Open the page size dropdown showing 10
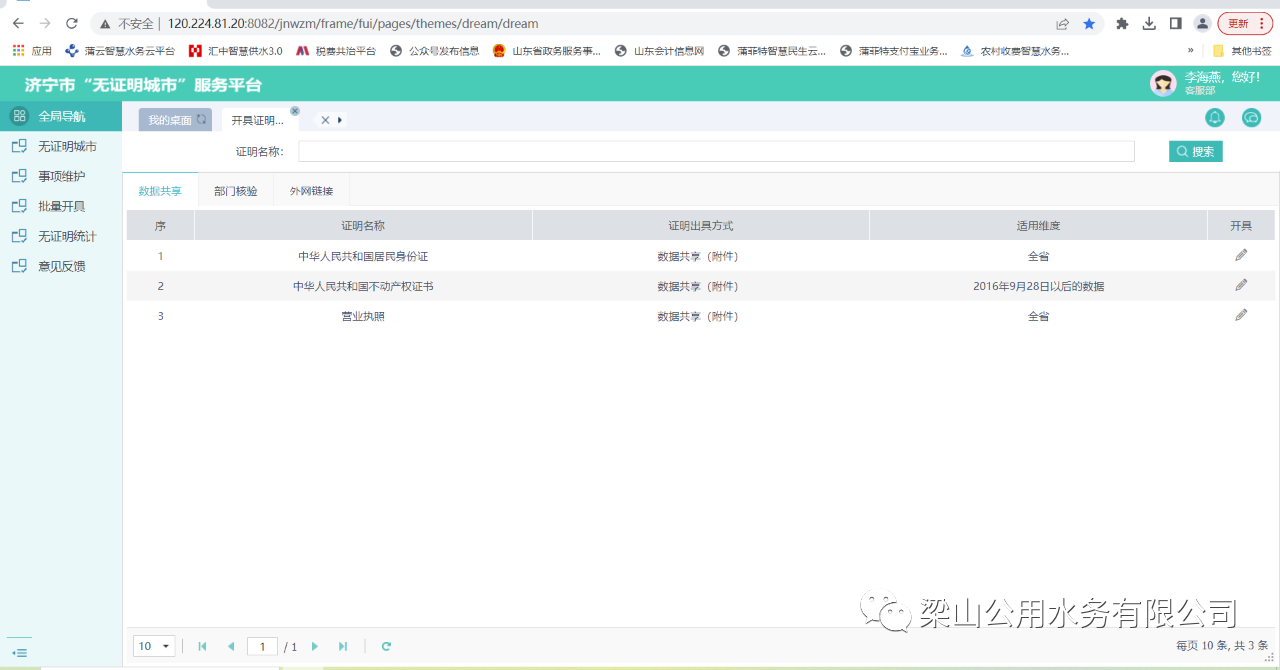 (154, 647)
